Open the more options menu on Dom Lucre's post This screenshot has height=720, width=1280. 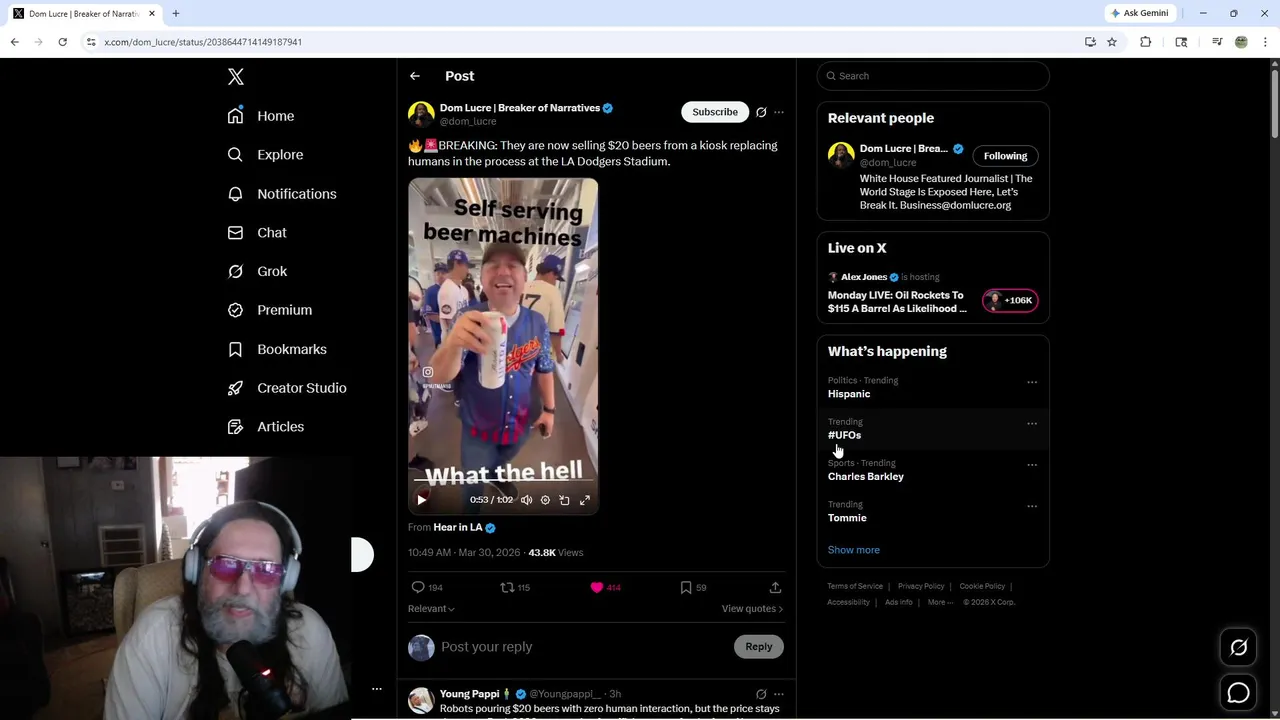tap(779, 112)
